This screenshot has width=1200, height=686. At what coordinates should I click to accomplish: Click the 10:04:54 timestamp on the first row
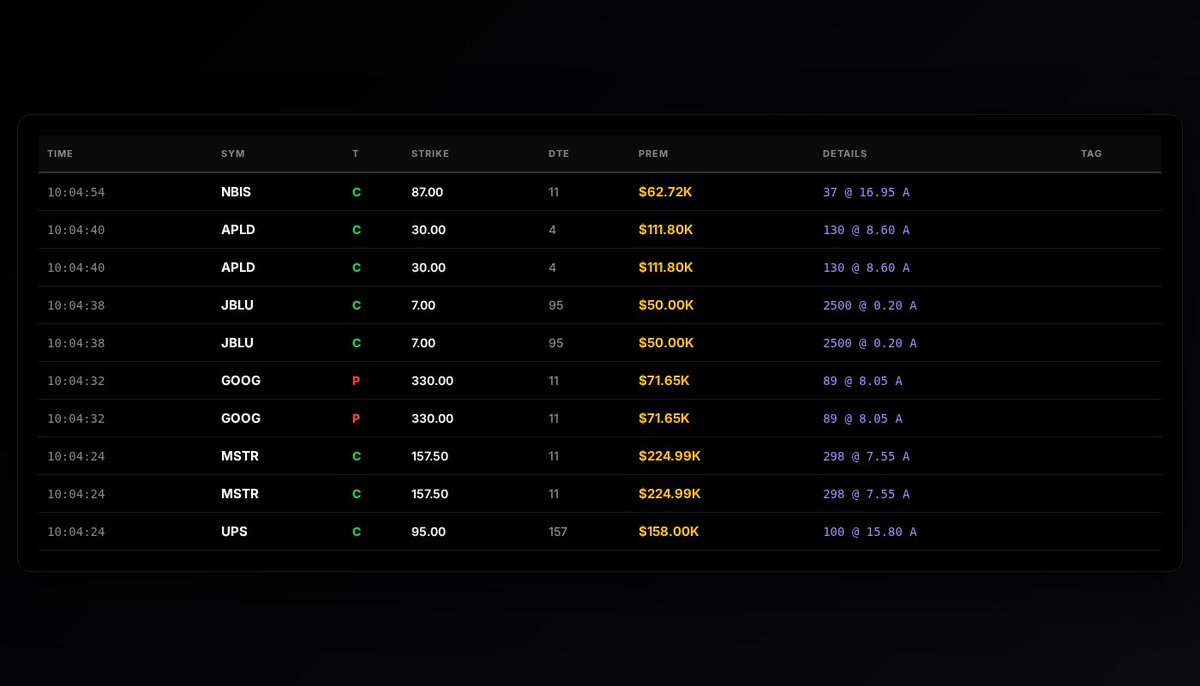pyautogui.click(x=76, y=192)
